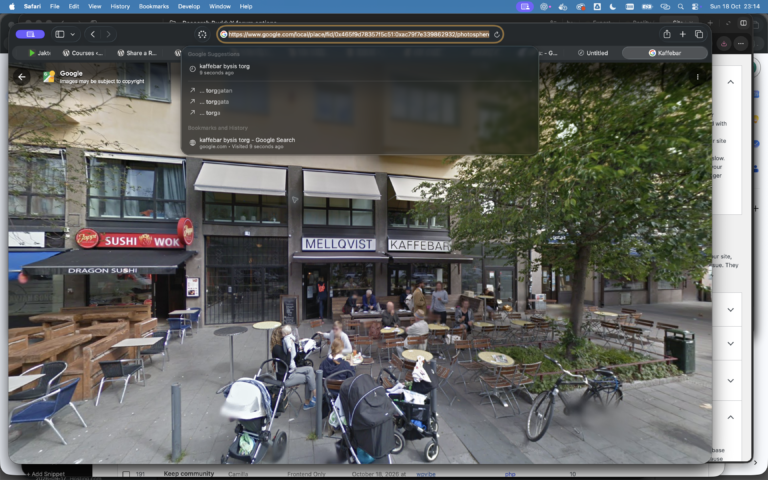Image resolution: width=768 pixels, height=480 pixels.
Task: Open the View menu
Action: click(95, 6)
